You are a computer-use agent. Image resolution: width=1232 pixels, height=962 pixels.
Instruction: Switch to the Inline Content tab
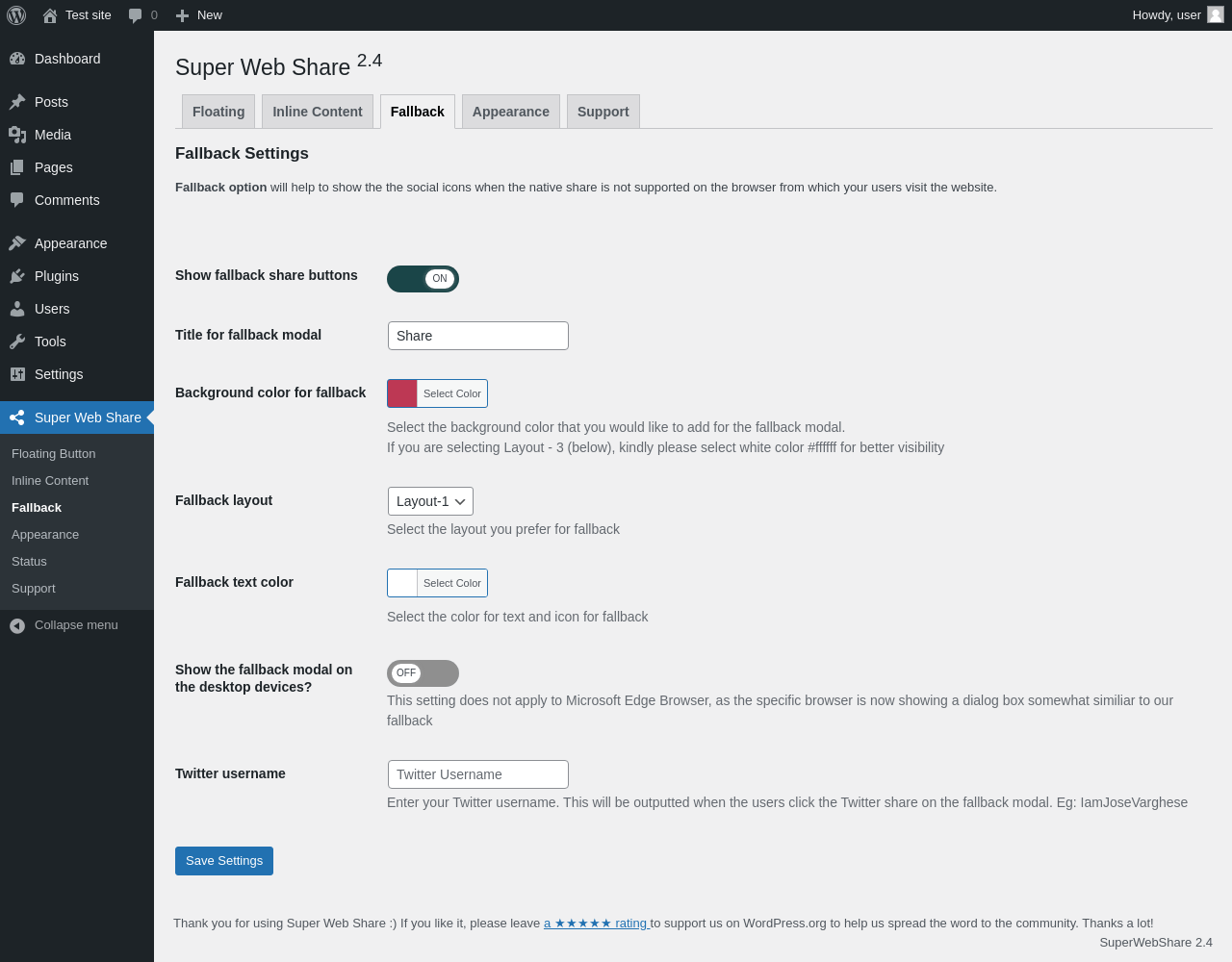point(318,112)
